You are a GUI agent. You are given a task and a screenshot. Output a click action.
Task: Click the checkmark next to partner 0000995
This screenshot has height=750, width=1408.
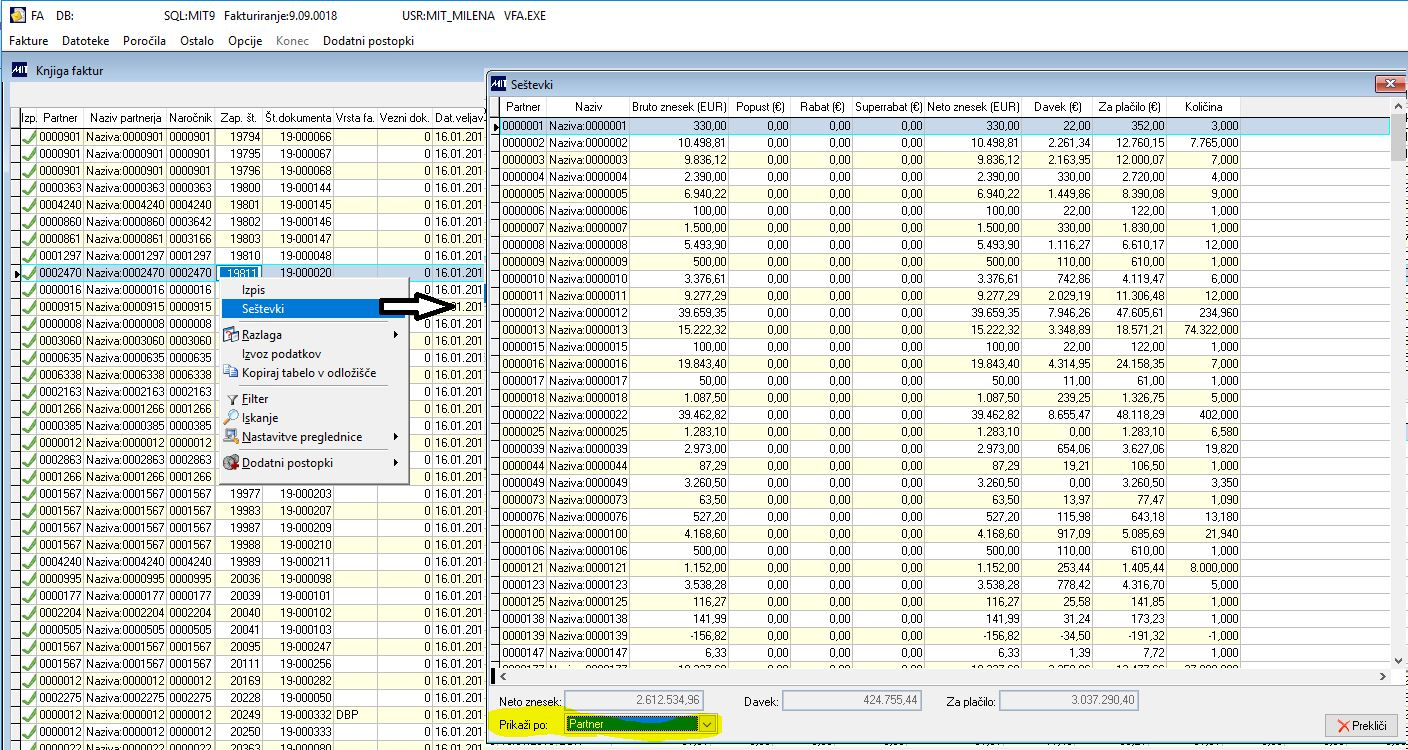(29, 579)
